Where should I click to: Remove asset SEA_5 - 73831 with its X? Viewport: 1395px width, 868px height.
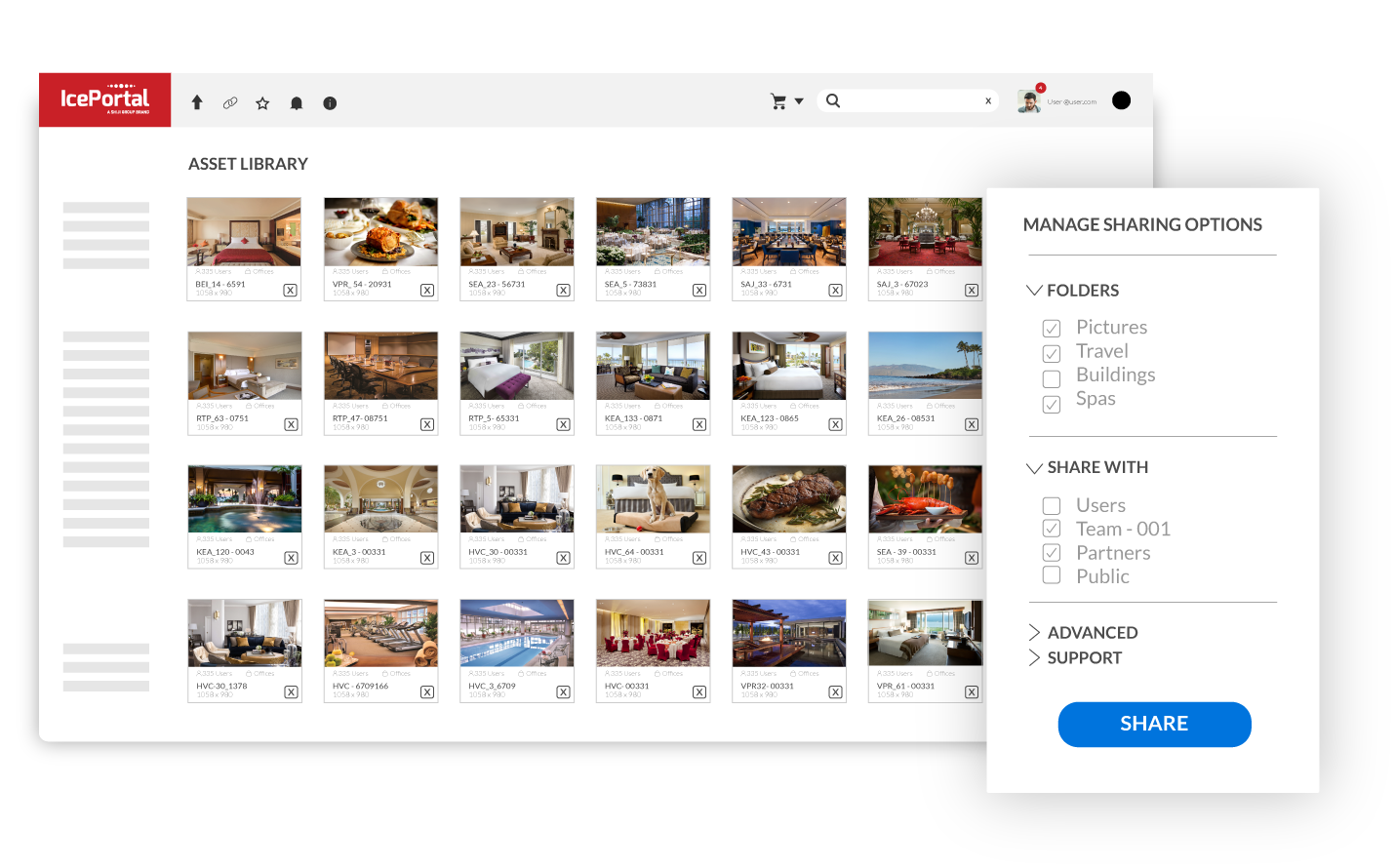pyautogui.click(x=699, y=290)
